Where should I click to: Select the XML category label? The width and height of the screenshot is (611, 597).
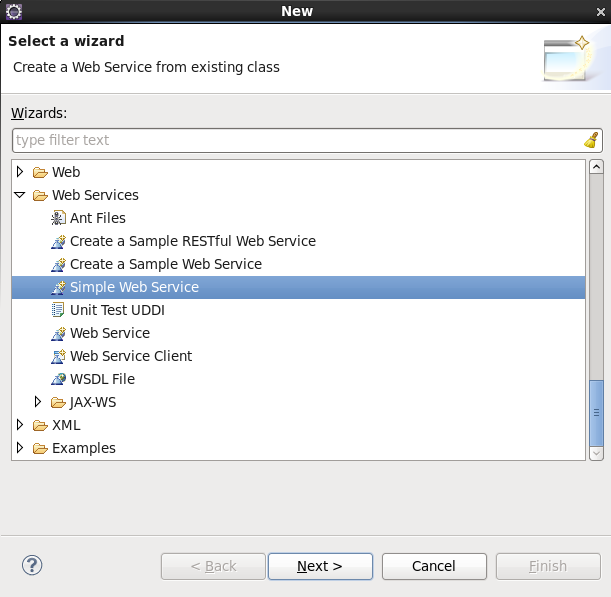pos(66,425)
